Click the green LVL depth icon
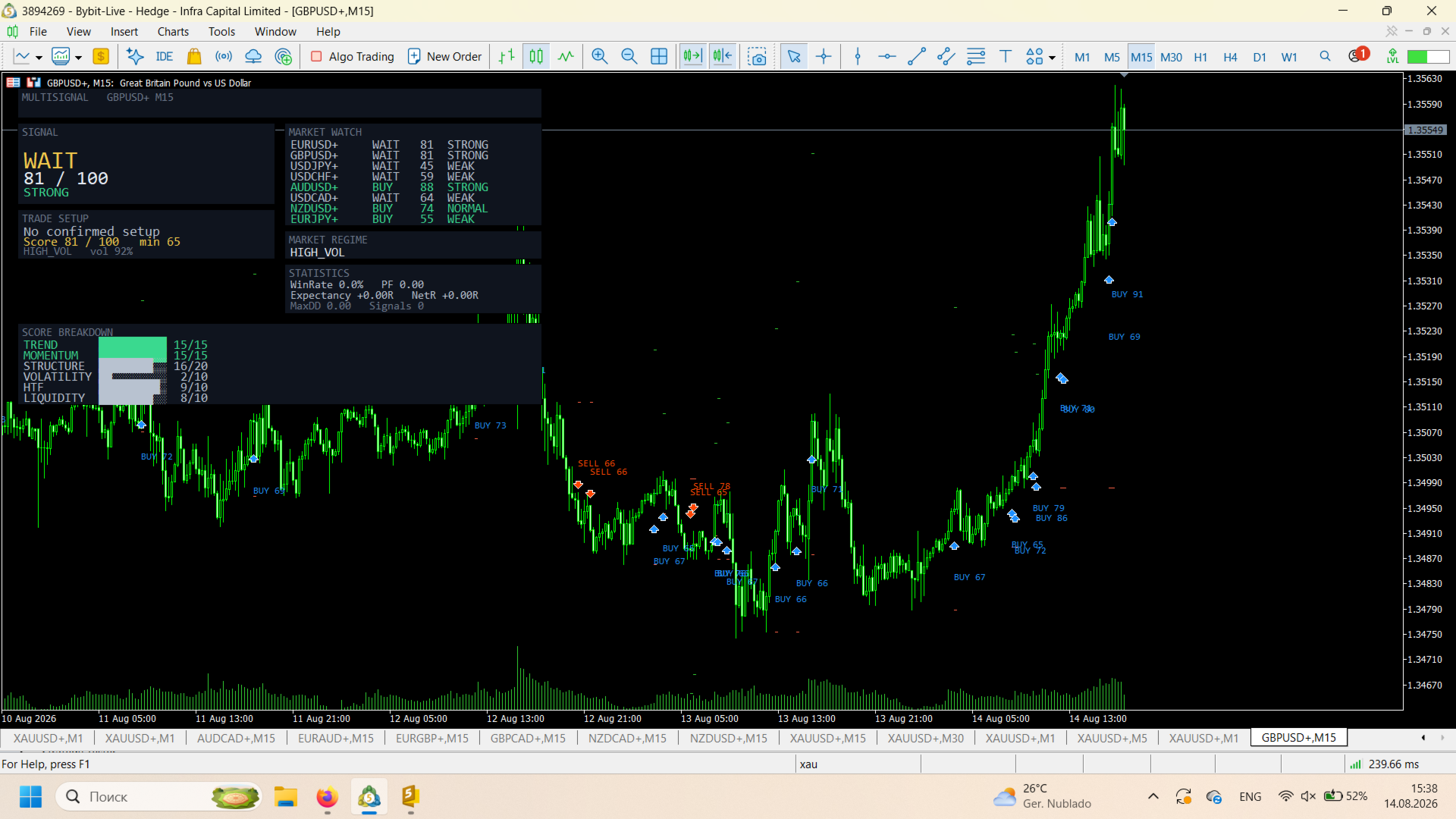This screenshot has height=819, width=1456. 1392,56
